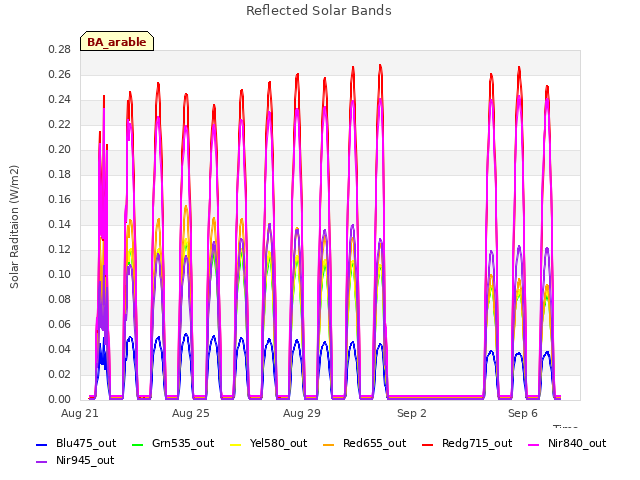Toggle the Red655_out legend entry
Screen dimensions: 640x480
point(364,443)
